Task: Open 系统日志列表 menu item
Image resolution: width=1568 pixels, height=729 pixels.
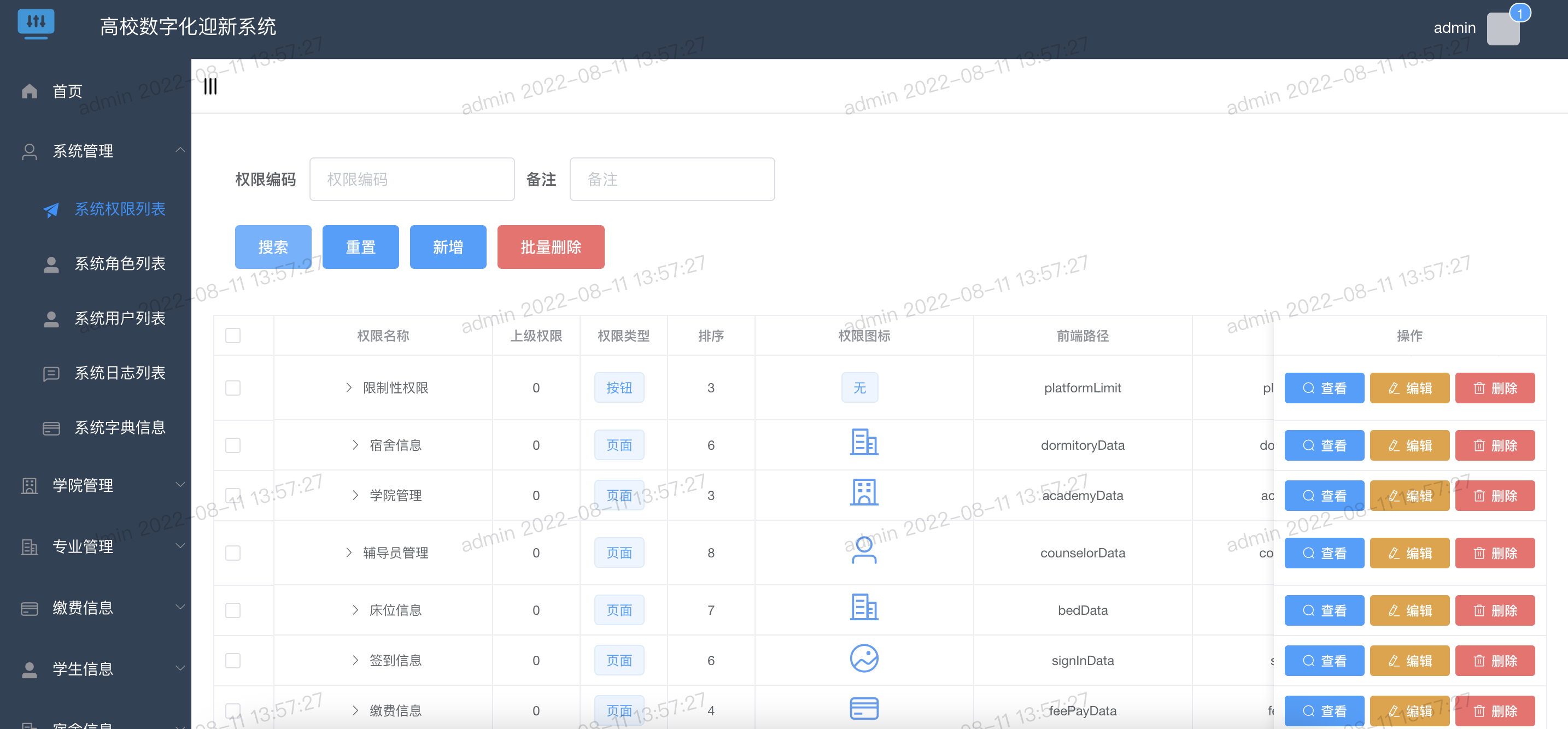Action: [119, 372]
